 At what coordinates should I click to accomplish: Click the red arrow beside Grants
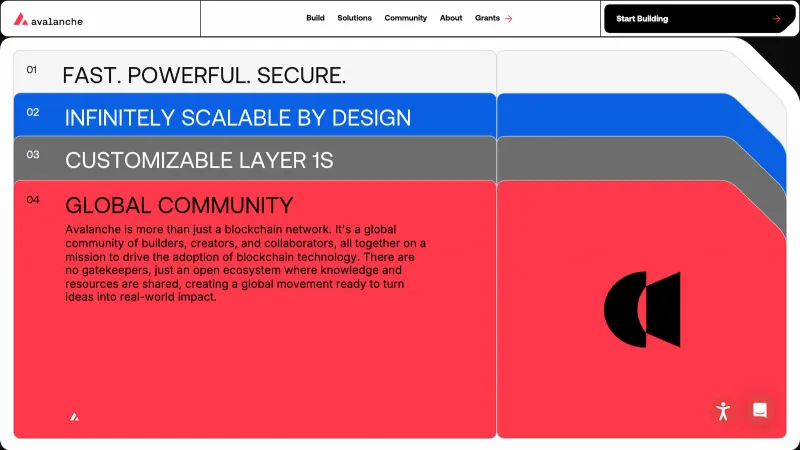(x=508, y=18)
